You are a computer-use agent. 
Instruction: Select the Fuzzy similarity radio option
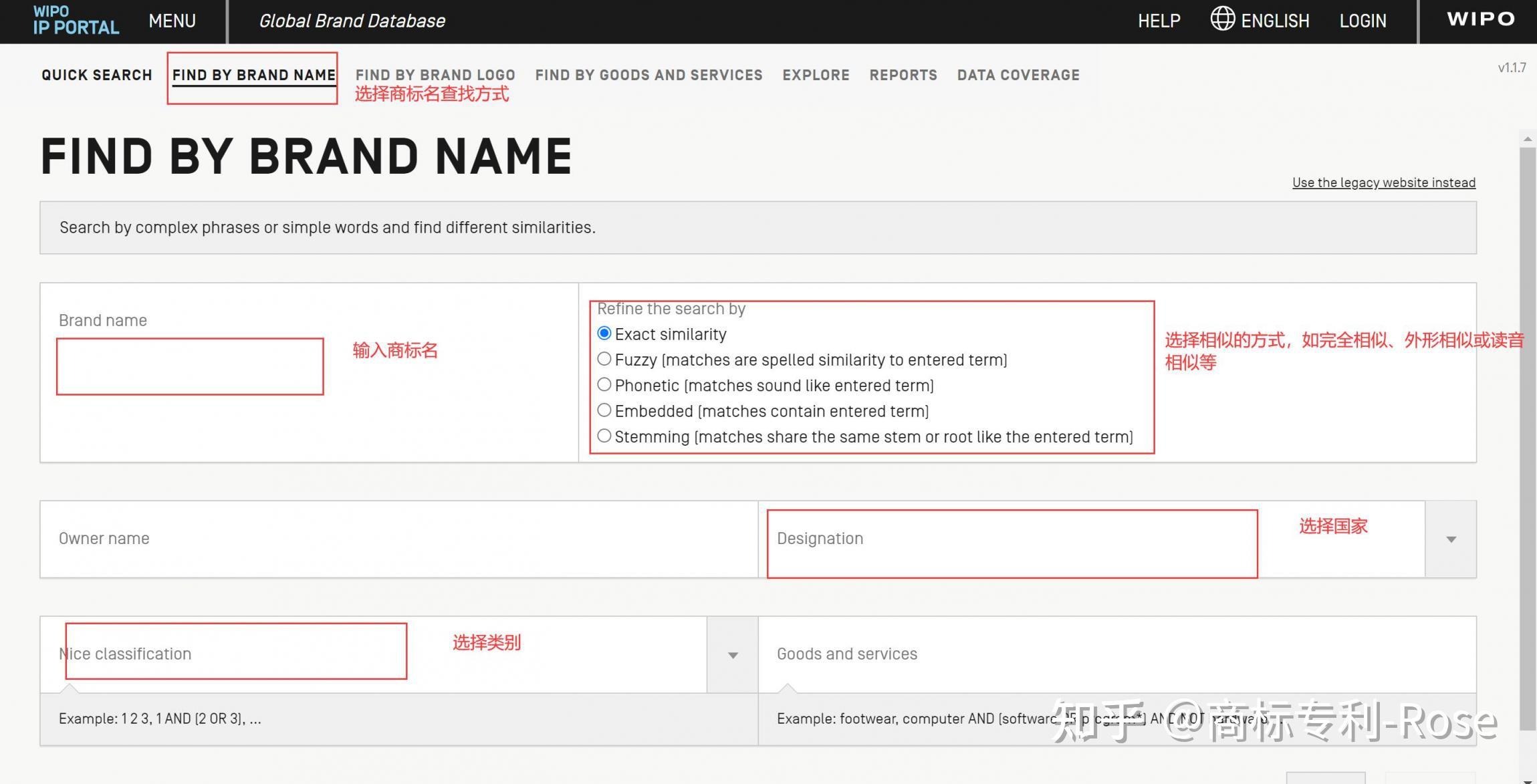click(x=604, y=359)
